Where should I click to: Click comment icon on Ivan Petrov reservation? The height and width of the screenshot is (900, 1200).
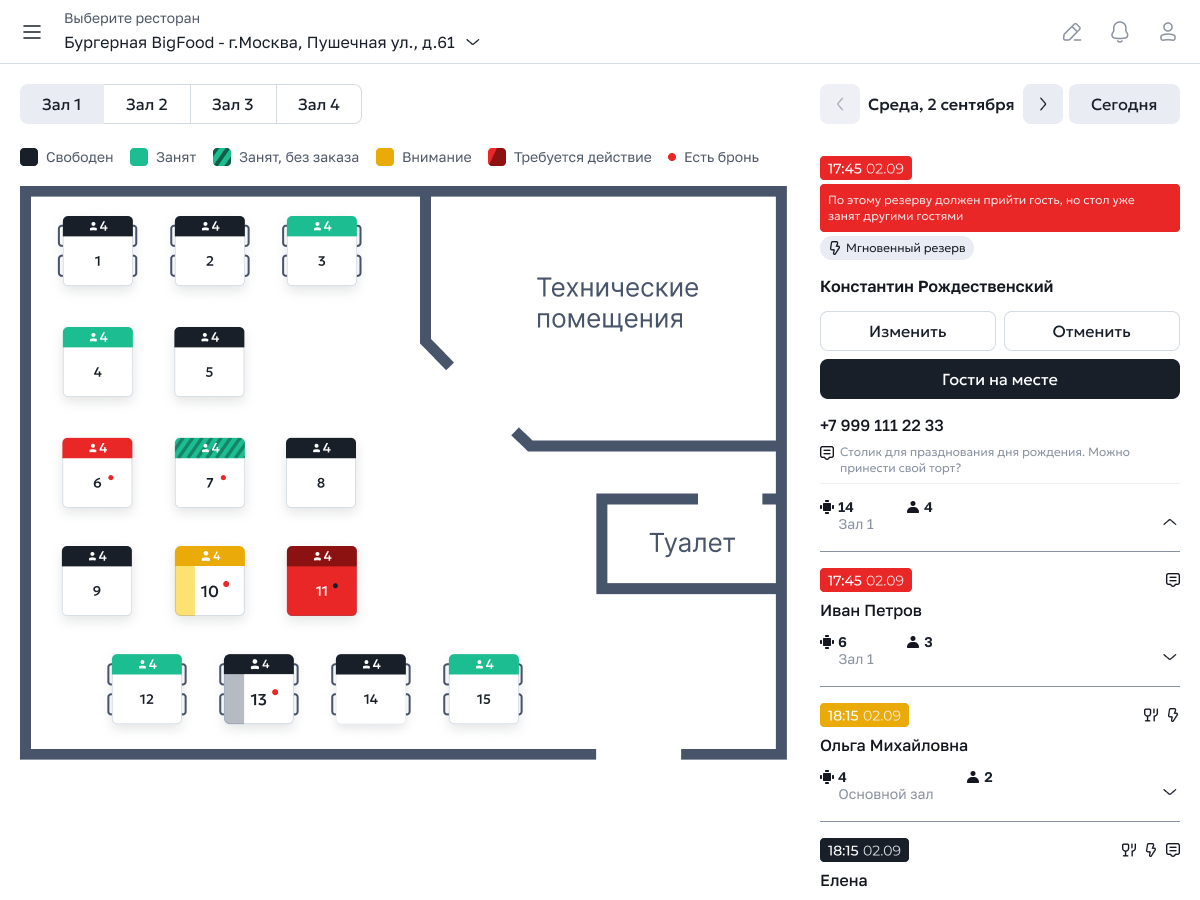click(x=1173, y=580)
